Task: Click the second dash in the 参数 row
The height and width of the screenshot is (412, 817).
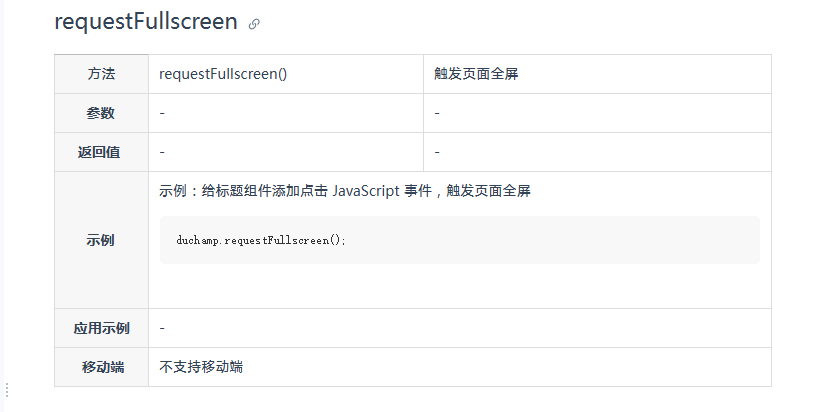Action: [437, 113]
